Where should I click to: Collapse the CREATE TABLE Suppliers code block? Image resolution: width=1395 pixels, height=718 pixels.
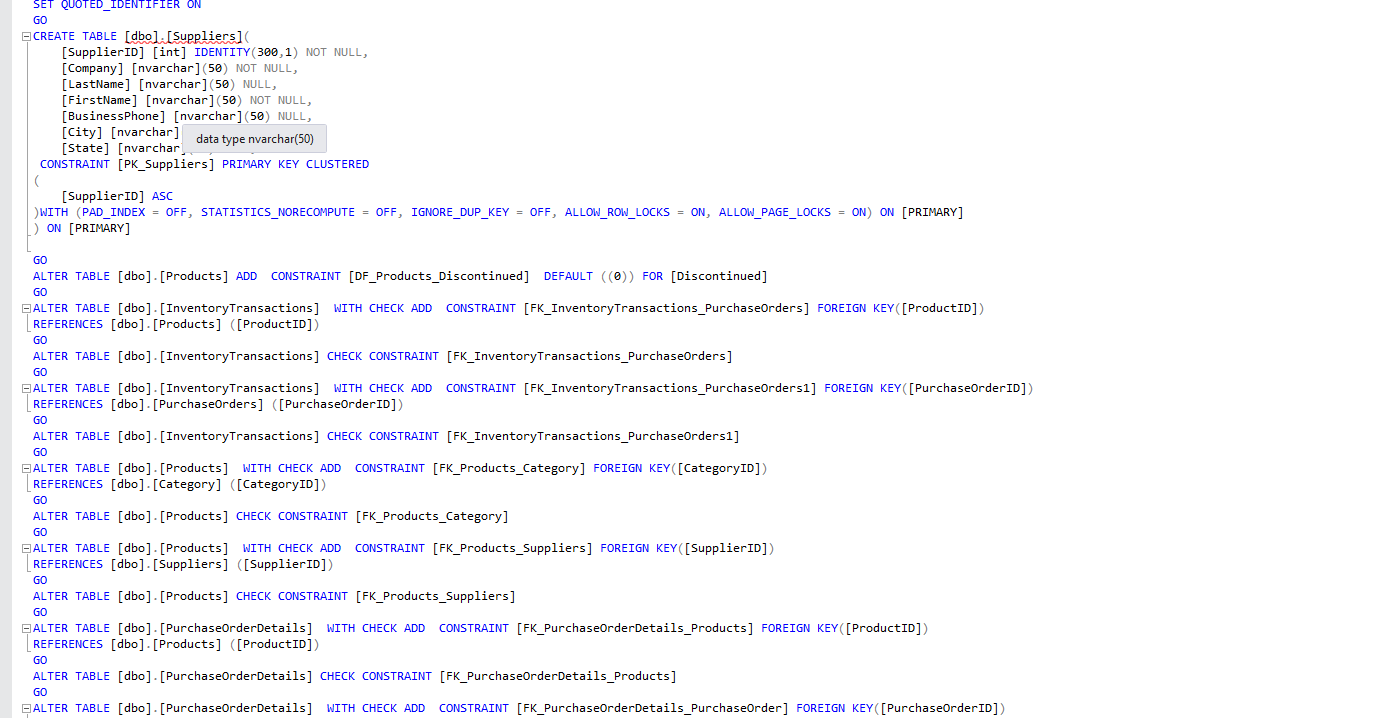[24, 35]
